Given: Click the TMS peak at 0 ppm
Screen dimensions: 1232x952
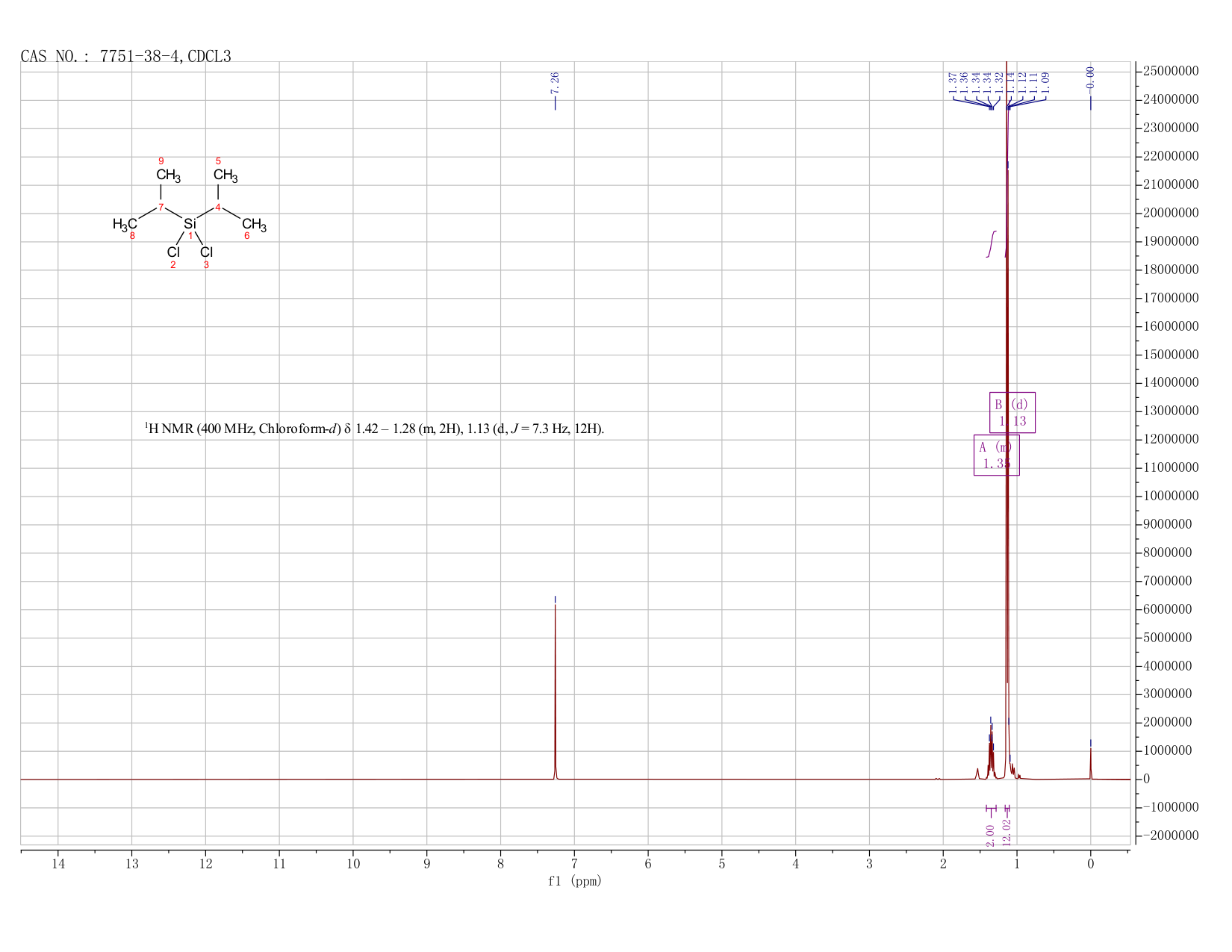Looking at the screenshot, I should [x=1091, y=763].
